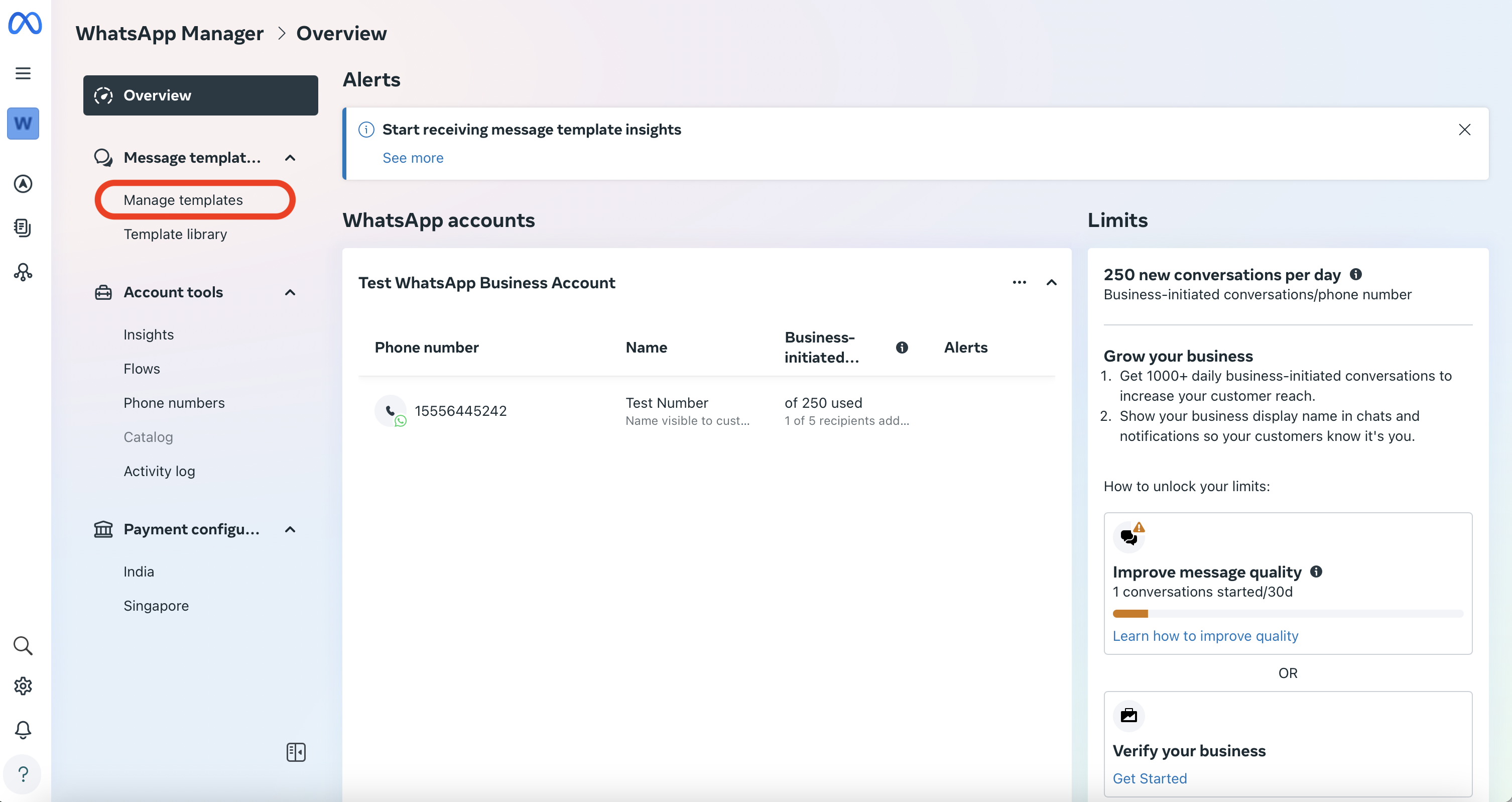Click the Phone number column header
This screenshot has height=802, width=1512.
coord(427,348)
